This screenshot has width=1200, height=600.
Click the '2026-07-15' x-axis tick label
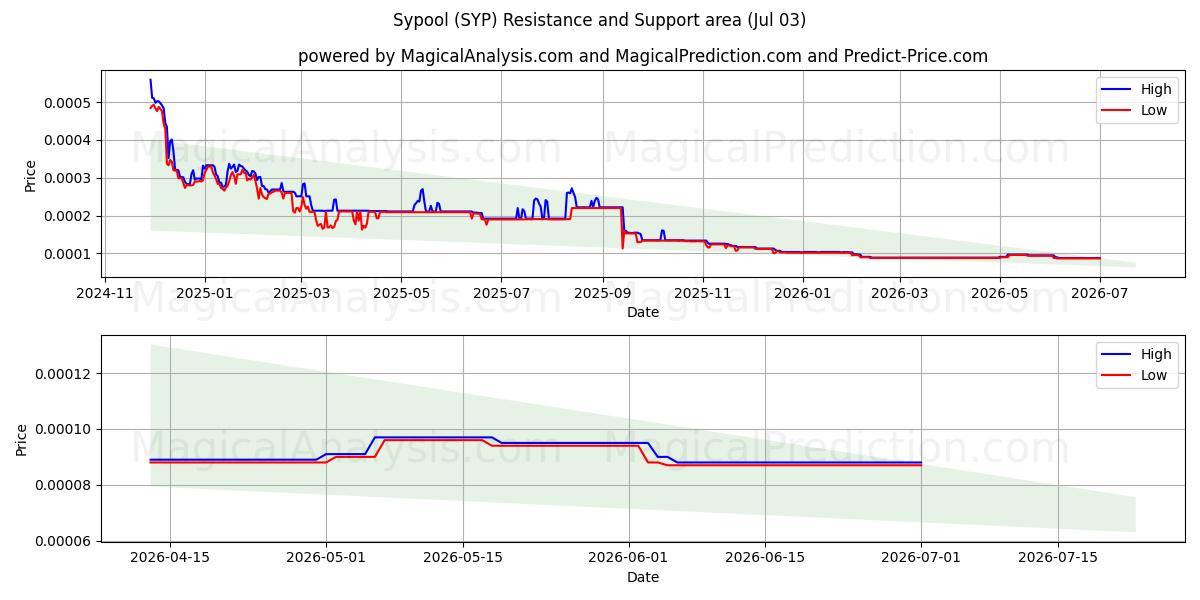tap(1058, 558)
